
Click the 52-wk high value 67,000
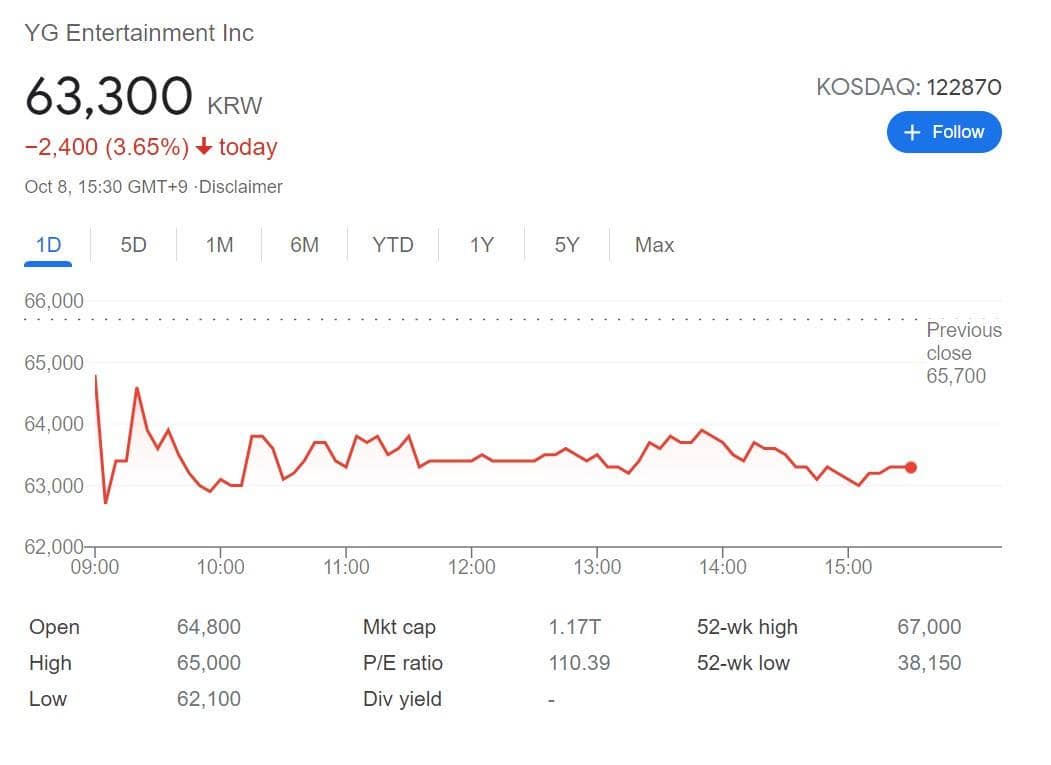pos(929,627)
